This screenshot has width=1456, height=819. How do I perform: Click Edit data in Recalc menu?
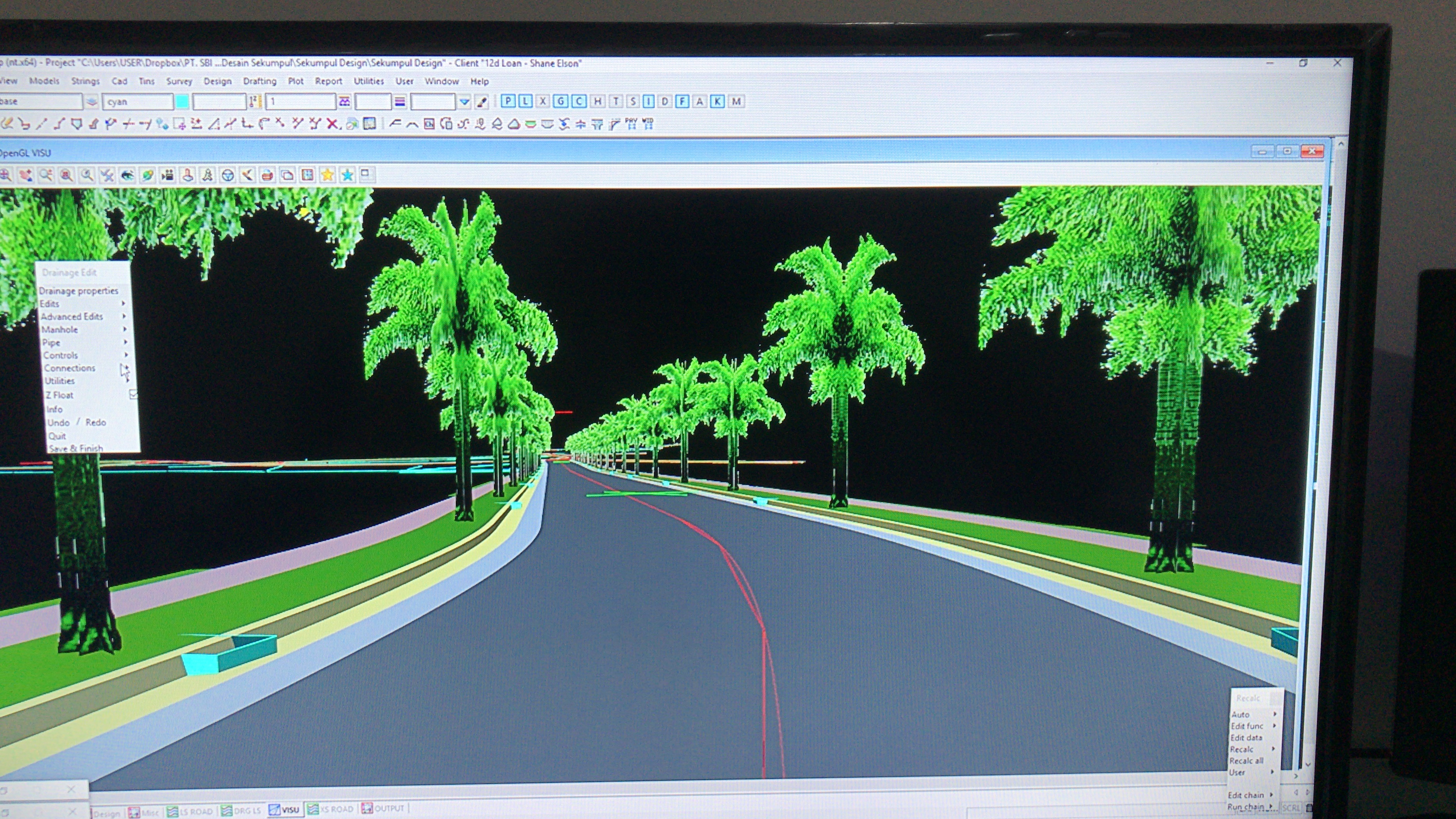coord(1246,737)
